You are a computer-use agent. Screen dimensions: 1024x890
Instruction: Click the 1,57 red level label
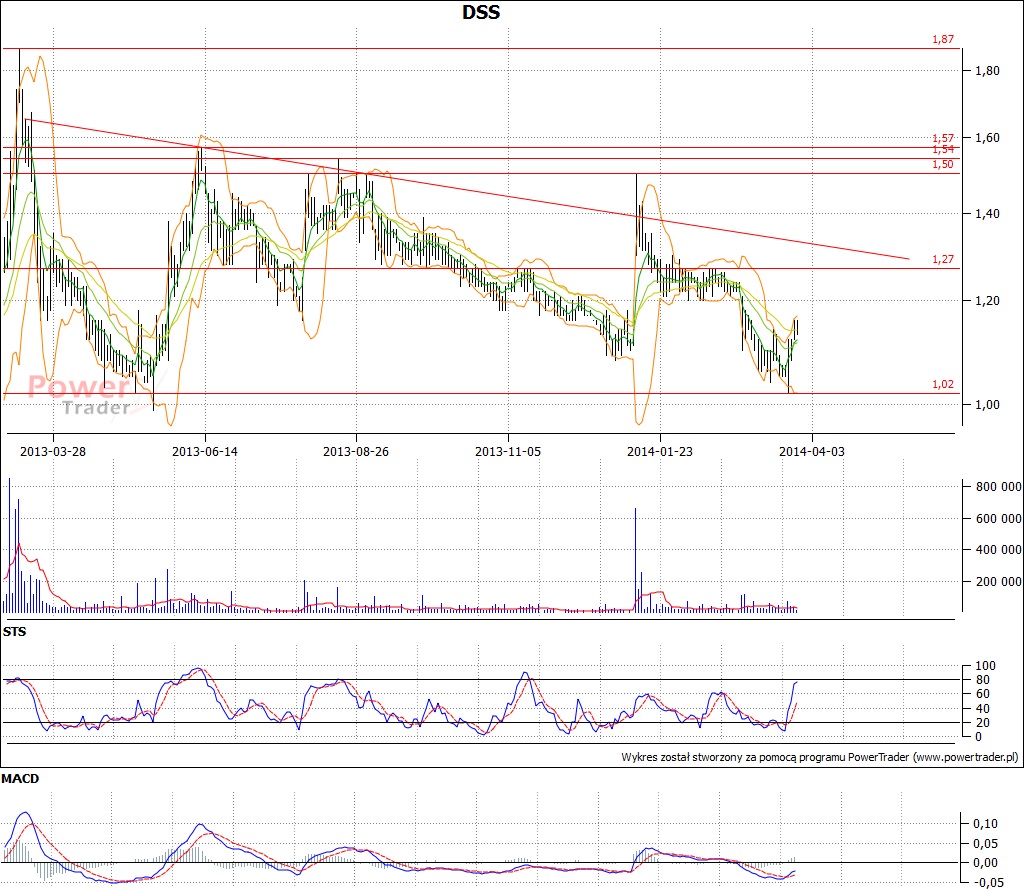[x=942, y=138]
